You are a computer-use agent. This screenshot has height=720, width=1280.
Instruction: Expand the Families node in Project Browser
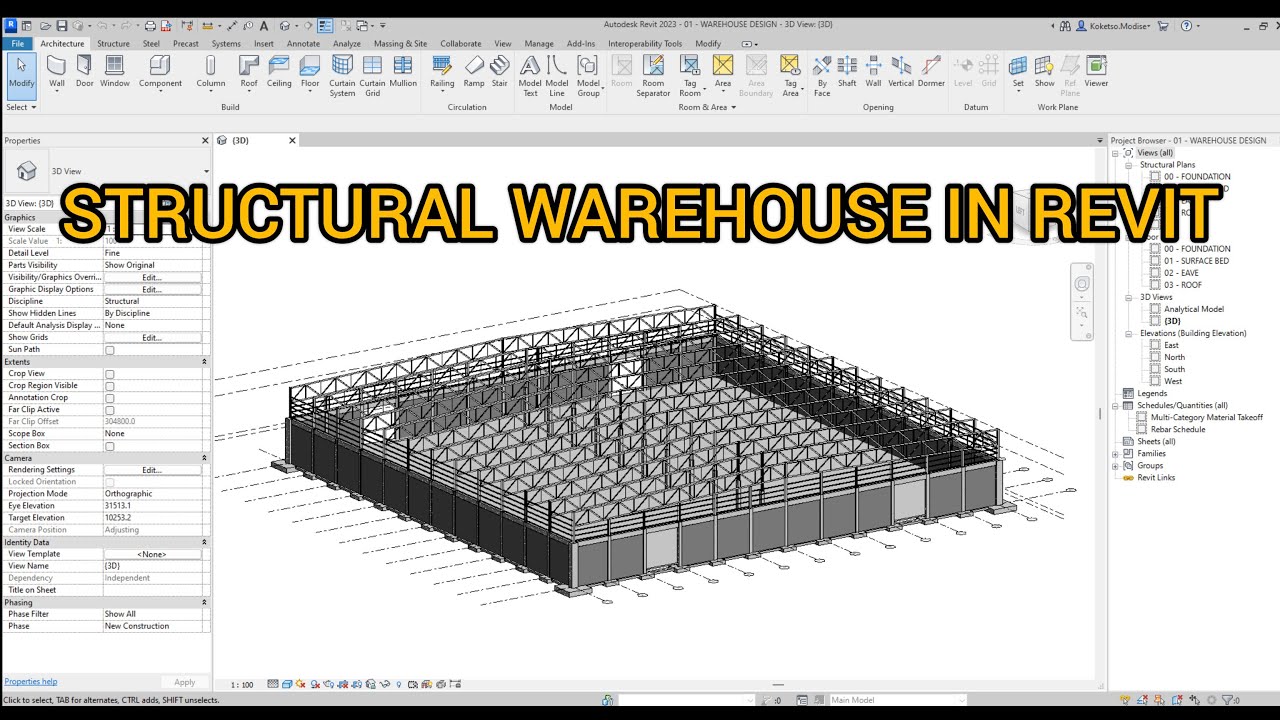(x=1115, y=454)
